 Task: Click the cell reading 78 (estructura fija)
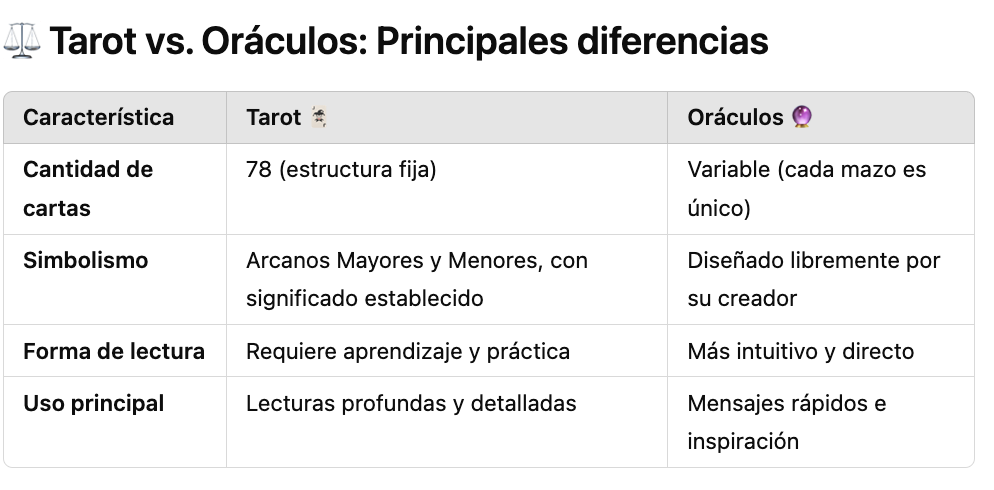tap(341, 170)
